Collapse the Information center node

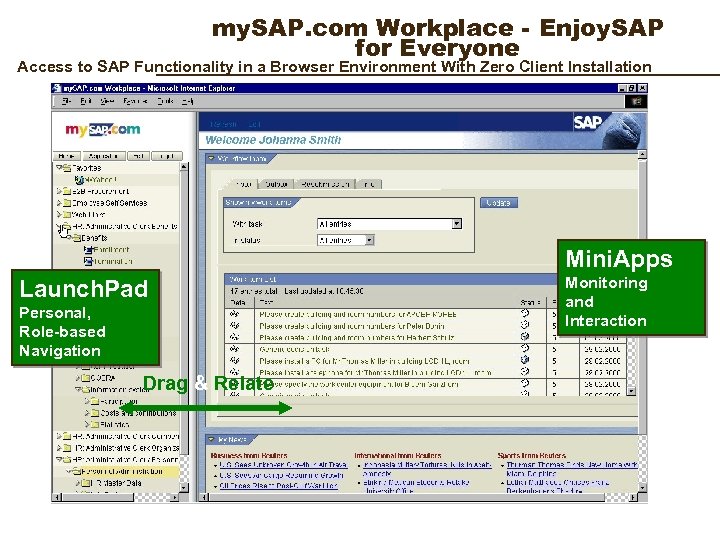tap(78, 389)
